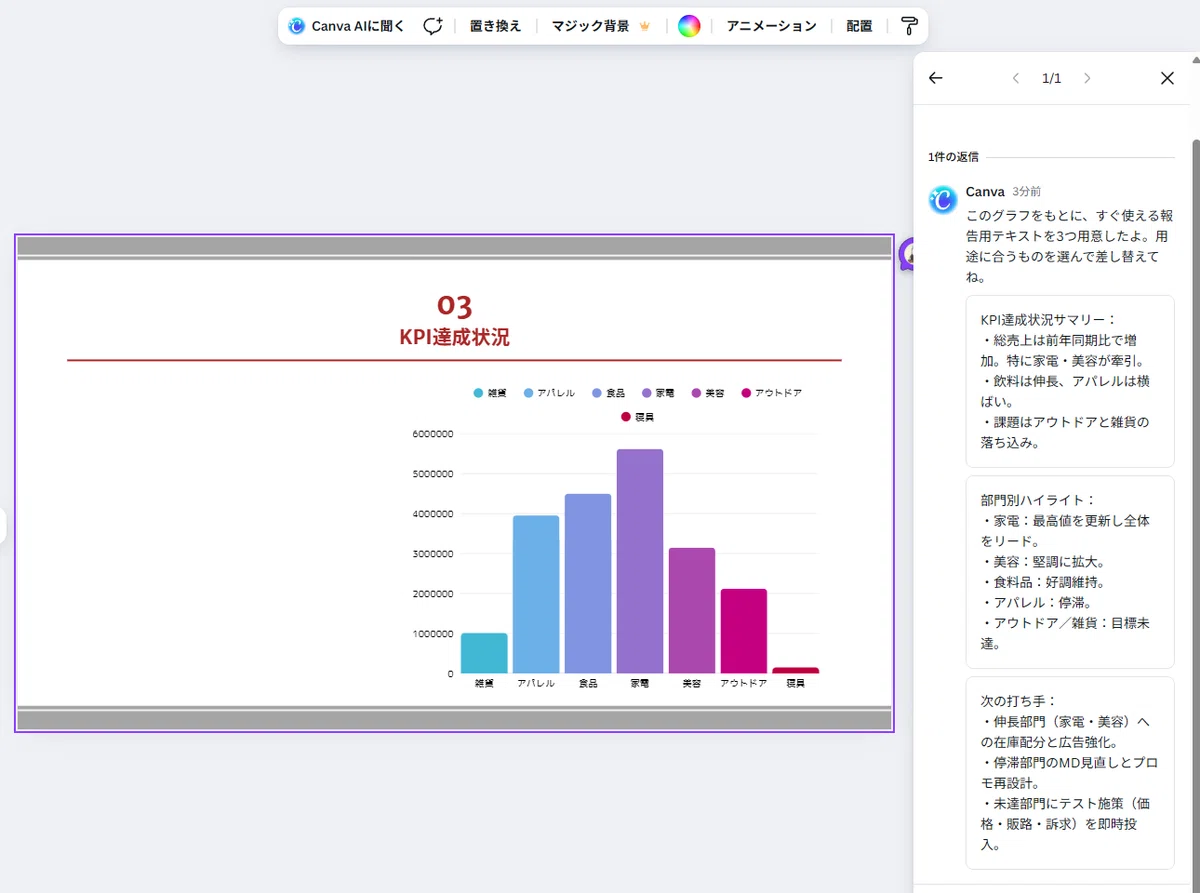Click the add comment bubble icon
The image size is (1200, 893).
point(432,26)
